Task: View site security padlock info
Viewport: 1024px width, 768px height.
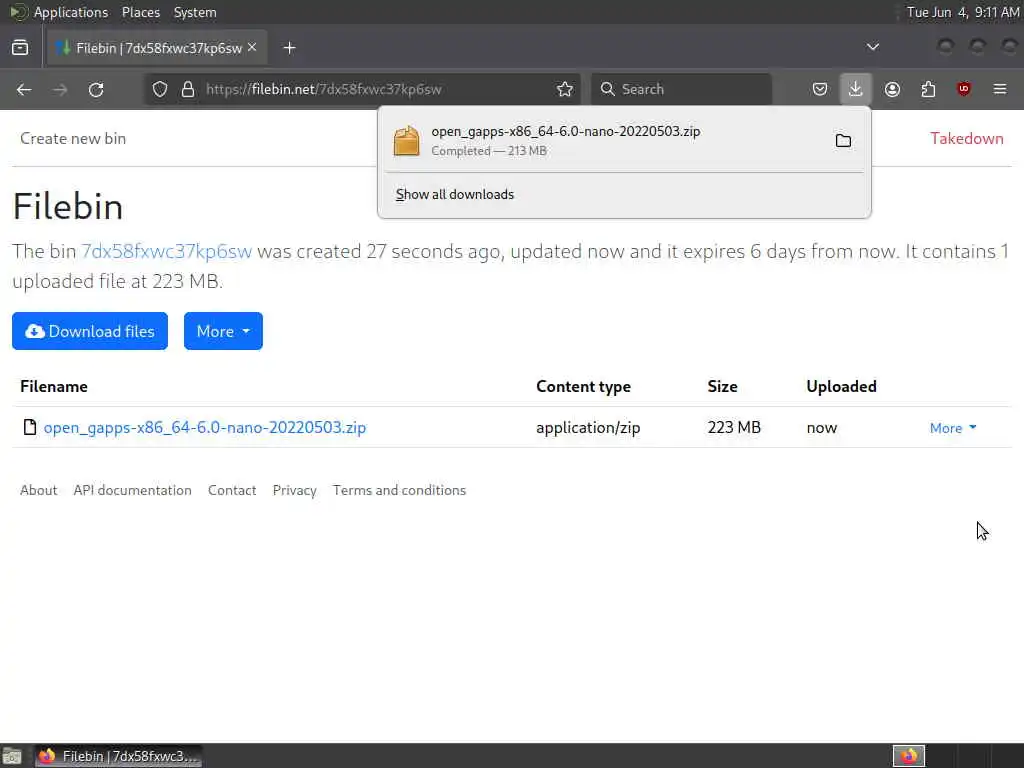Action: pos(188,89)
